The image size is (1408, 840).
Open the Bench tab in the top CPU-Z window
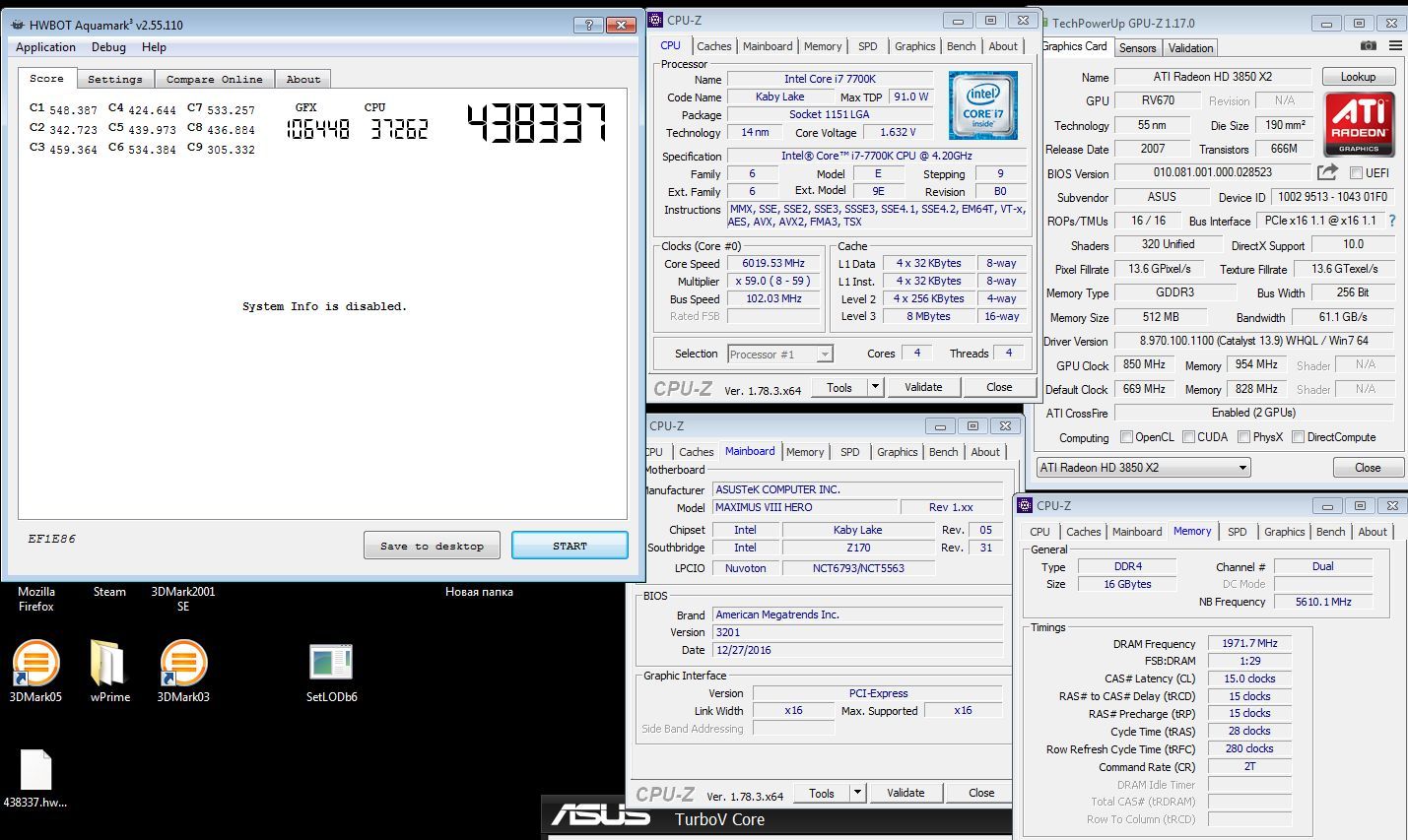coord(962,46)
